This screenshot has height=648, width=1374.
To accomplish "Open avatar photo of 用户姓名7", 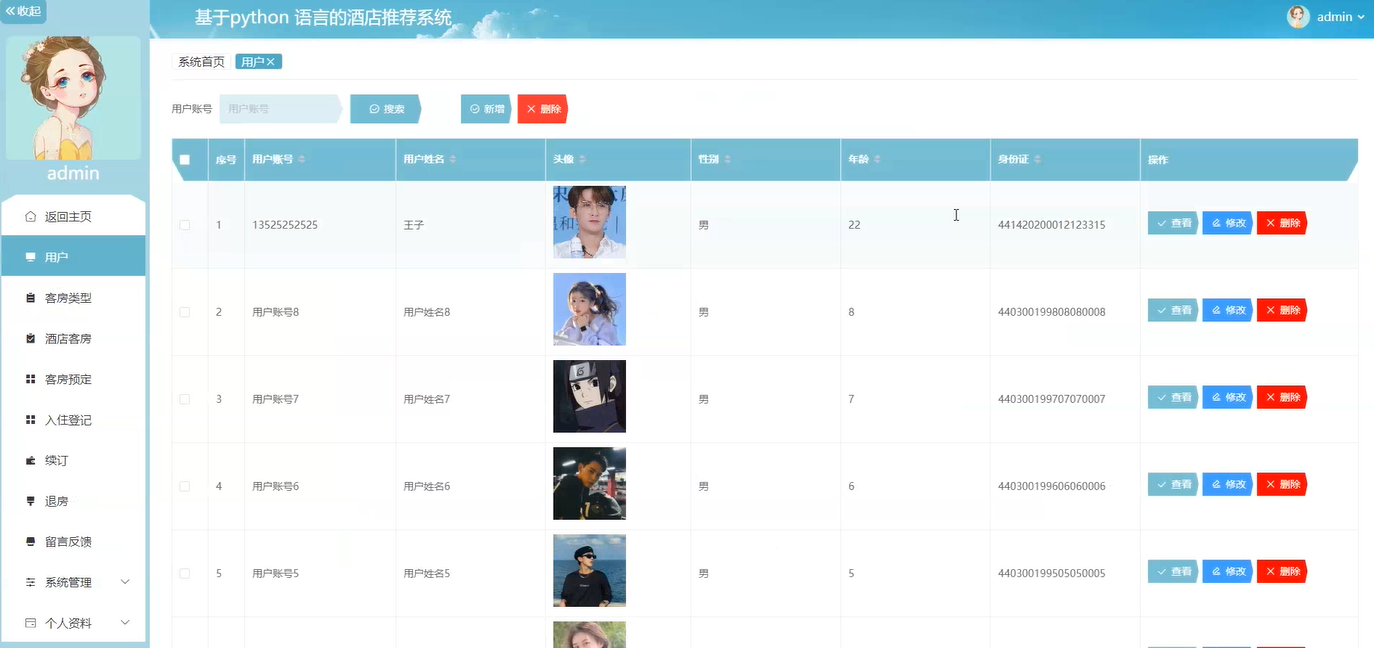I will [x=589, y=396].
